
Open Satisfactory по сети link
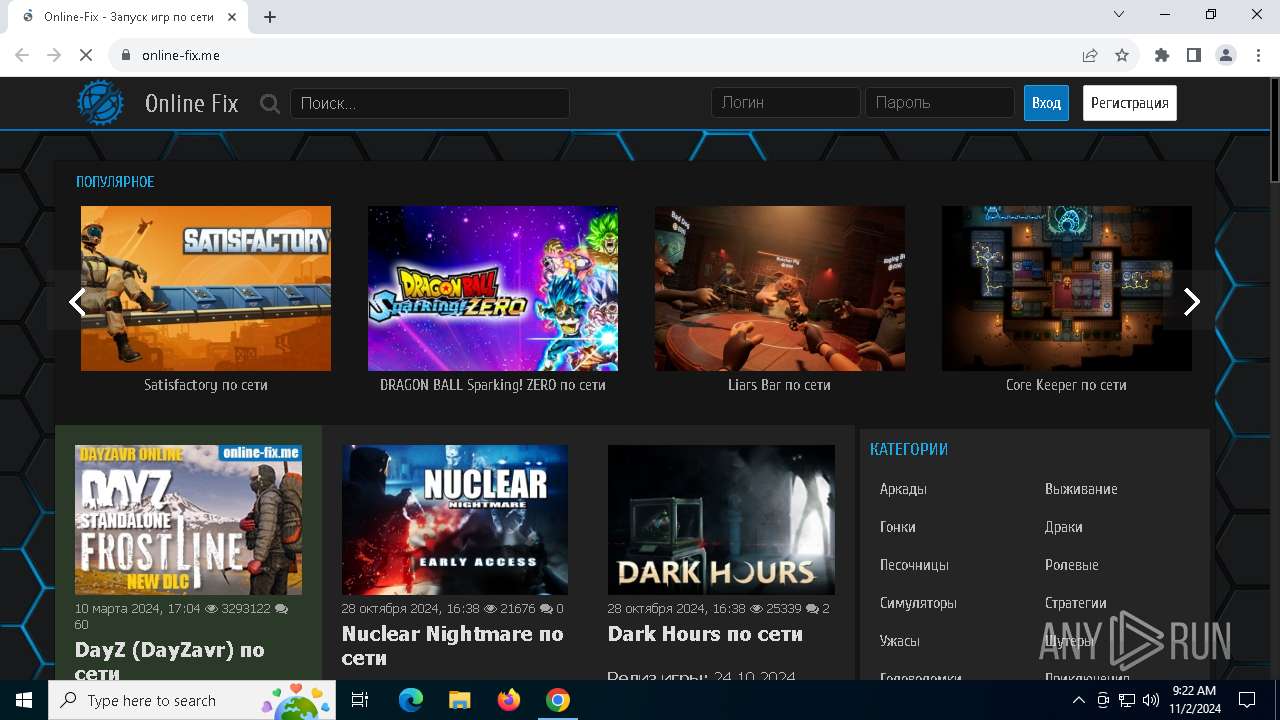206,385
